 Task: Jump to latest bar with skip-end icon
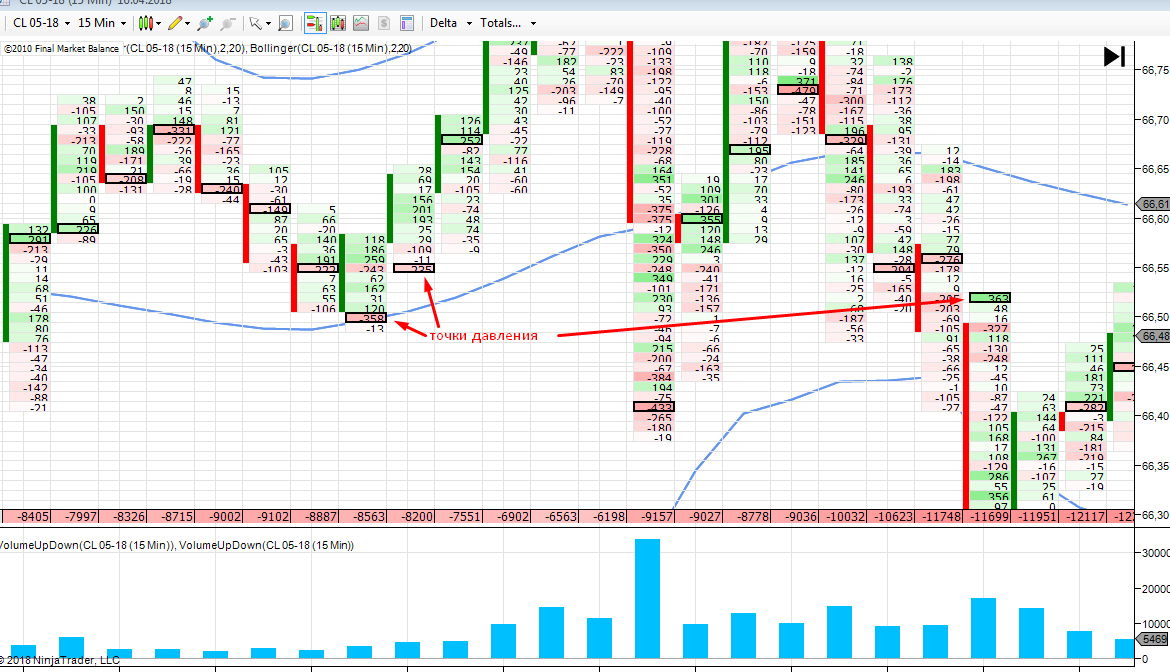[1114, 57]
